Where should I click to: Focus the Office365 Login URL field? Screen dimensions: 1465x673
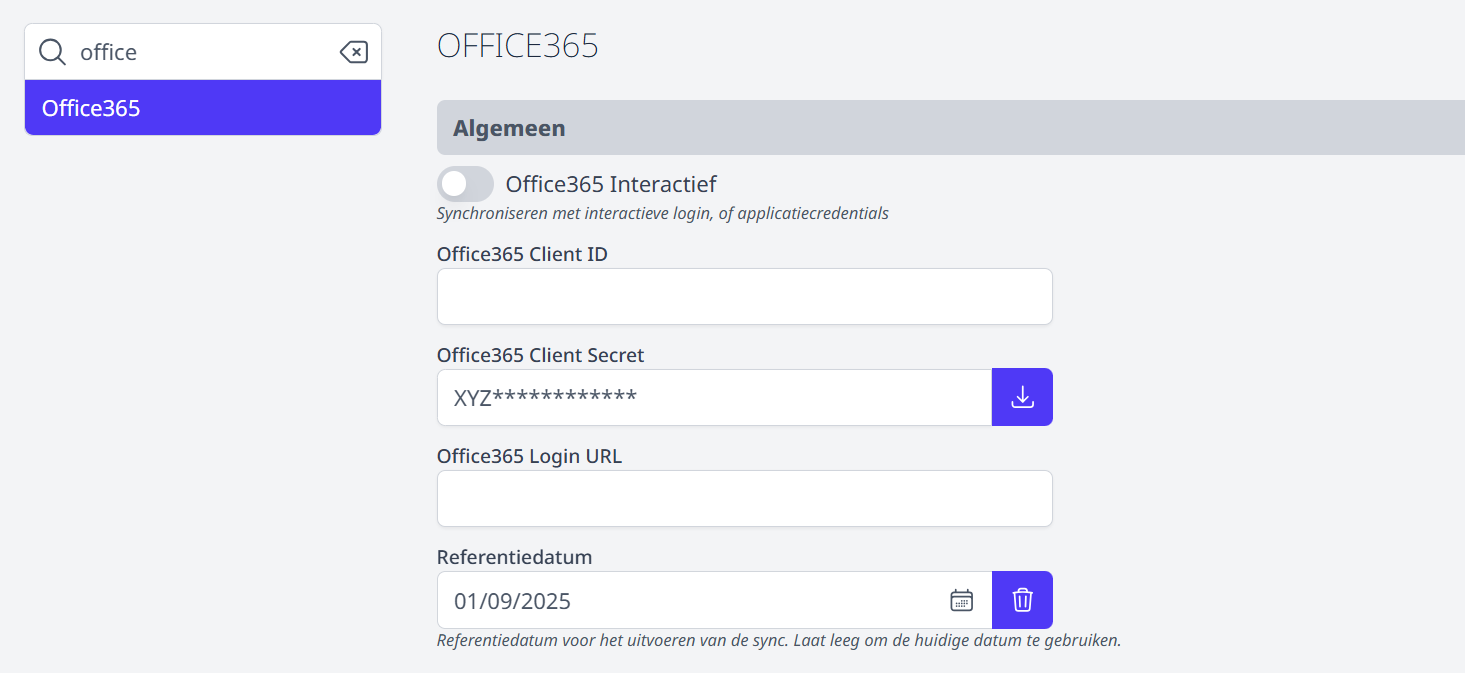click(x=745, y=498)
